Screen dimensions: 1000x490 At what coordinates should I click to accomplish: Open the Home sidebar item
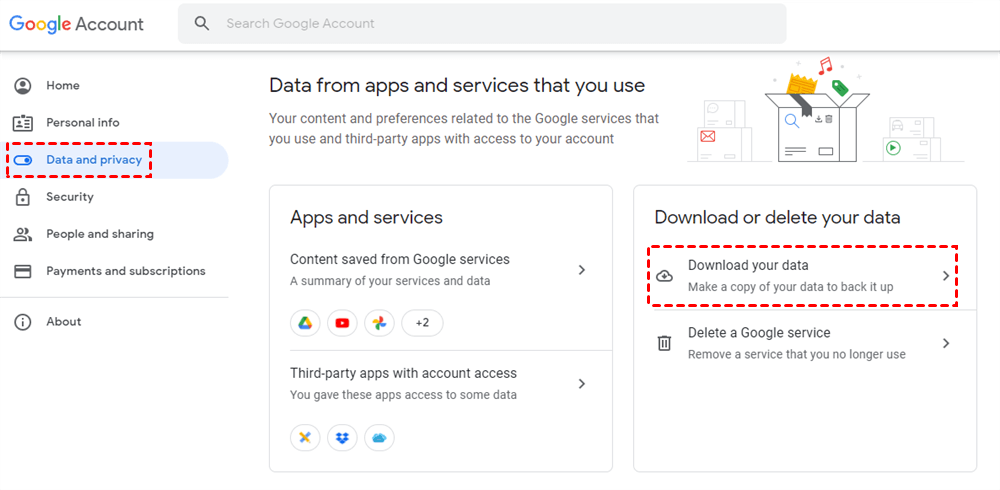(x=63, y=86)
